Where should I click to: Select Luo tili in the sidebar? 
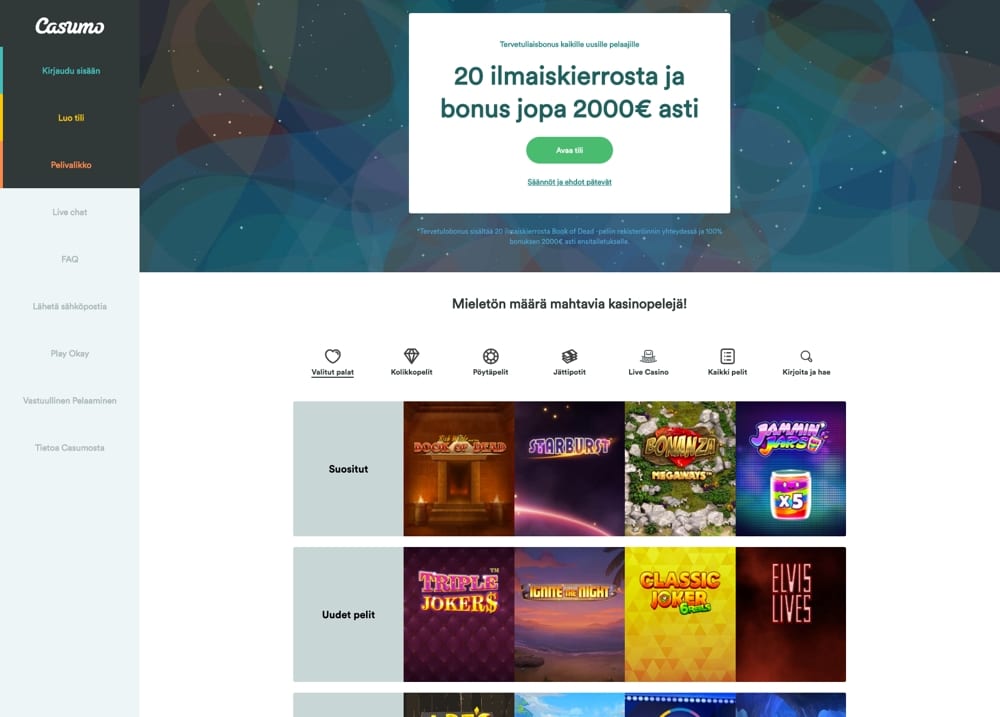71,118
